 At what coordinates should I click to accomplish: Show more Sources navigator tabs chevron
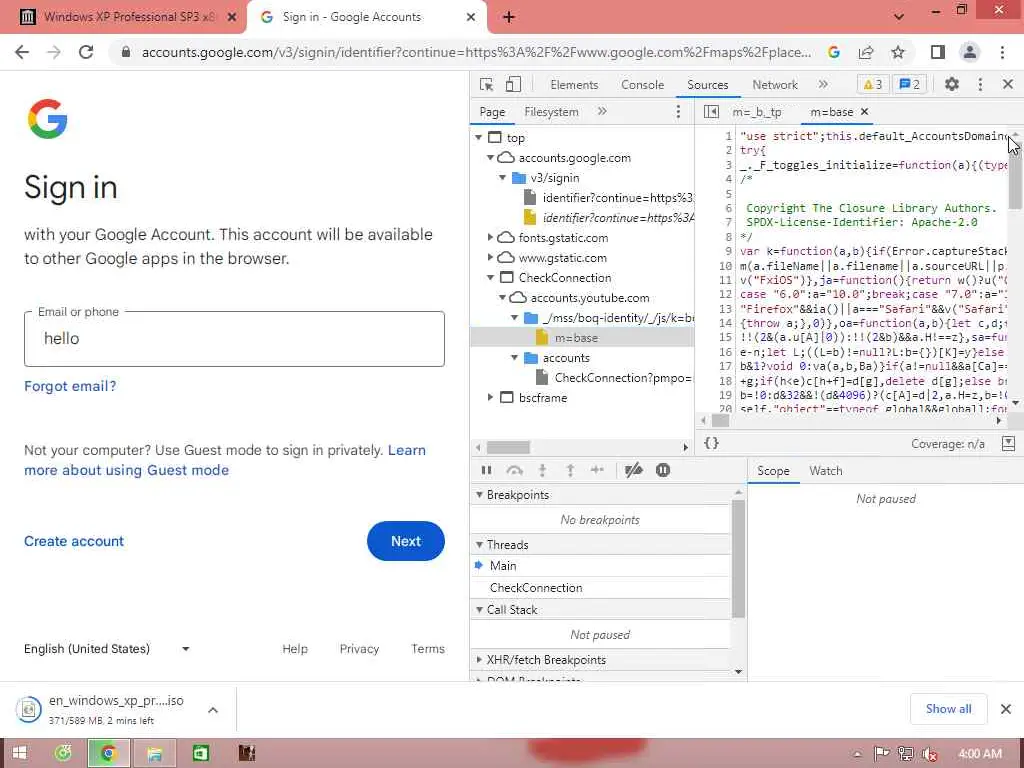602,112
